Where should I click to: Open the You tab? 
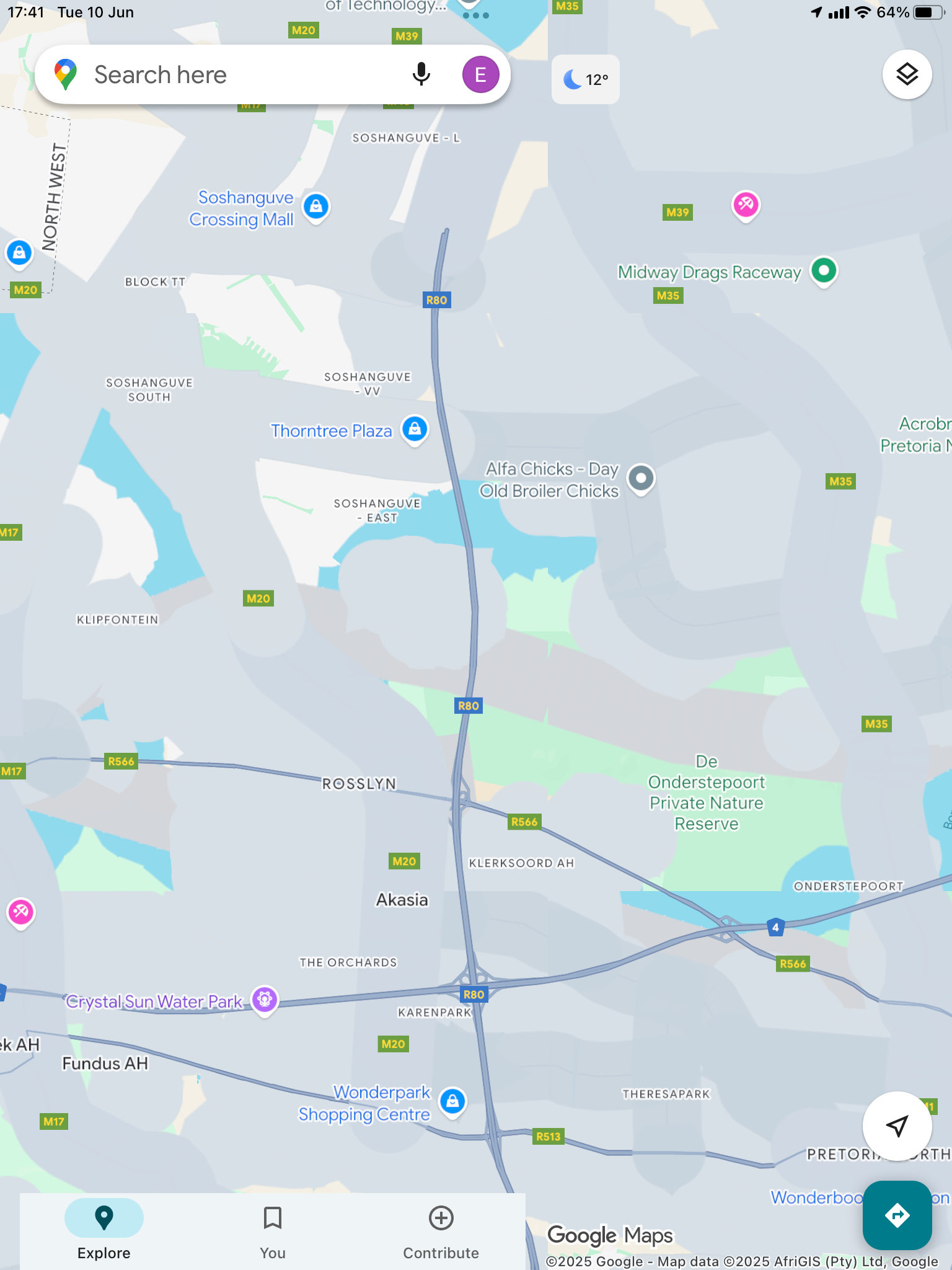coord(273,1230)
